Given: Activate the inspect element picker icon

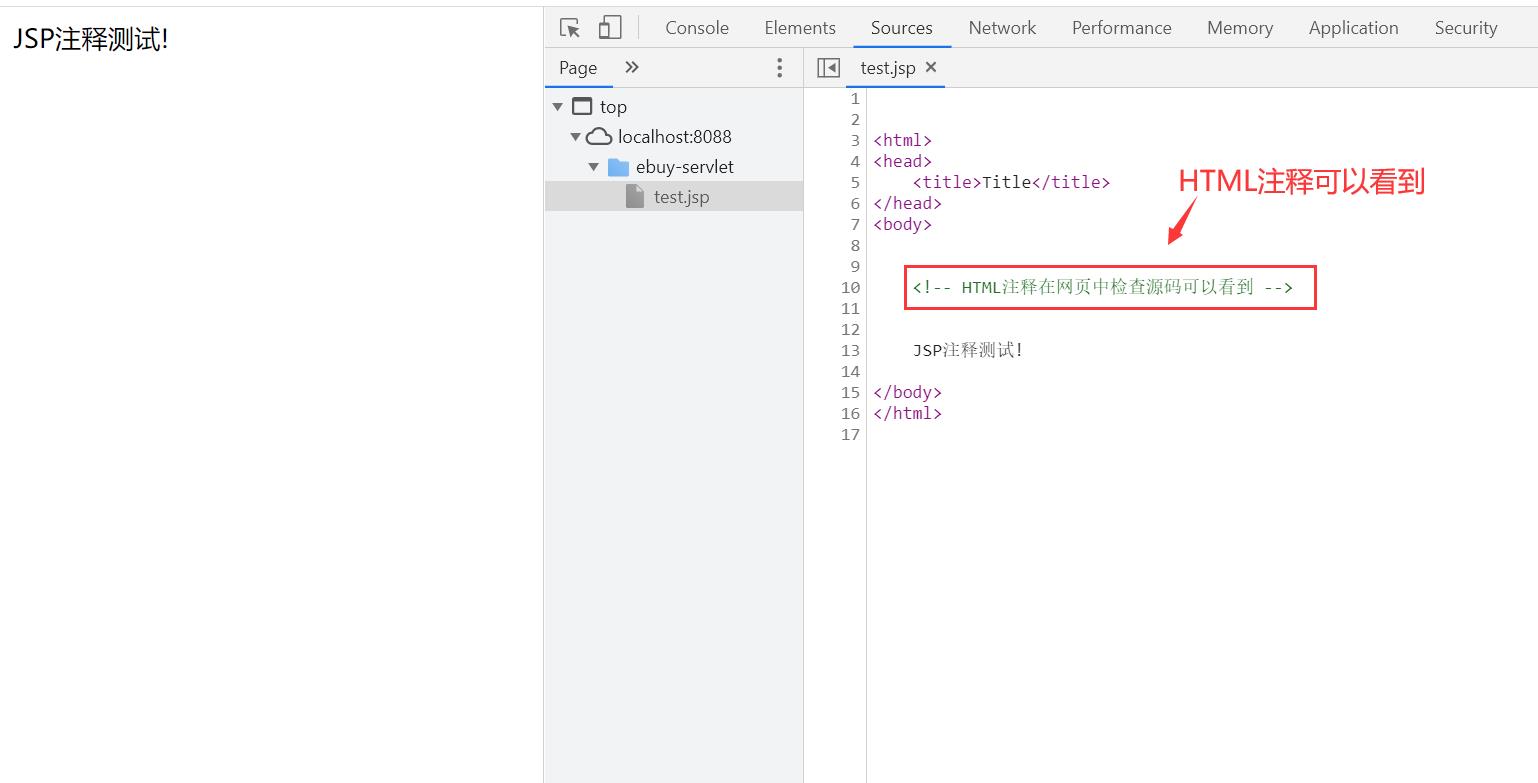Looking at the screenshot, I should click(570, 28).
